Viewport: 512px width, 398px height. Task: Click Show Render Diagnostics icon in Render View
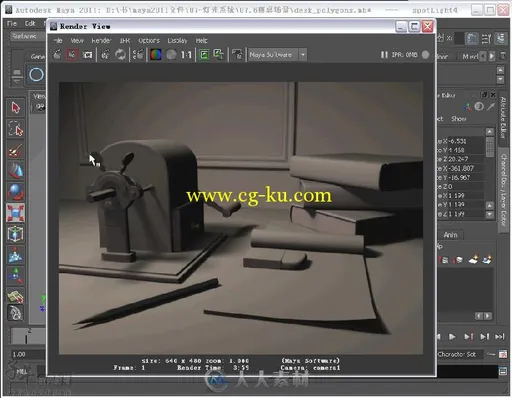coord(237,54)
